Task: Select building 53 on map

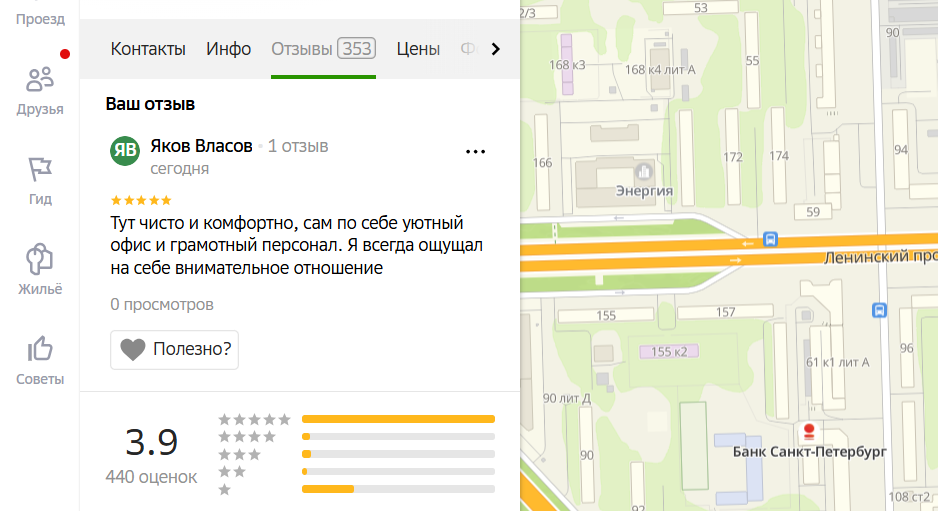Action: coord(701,8)
